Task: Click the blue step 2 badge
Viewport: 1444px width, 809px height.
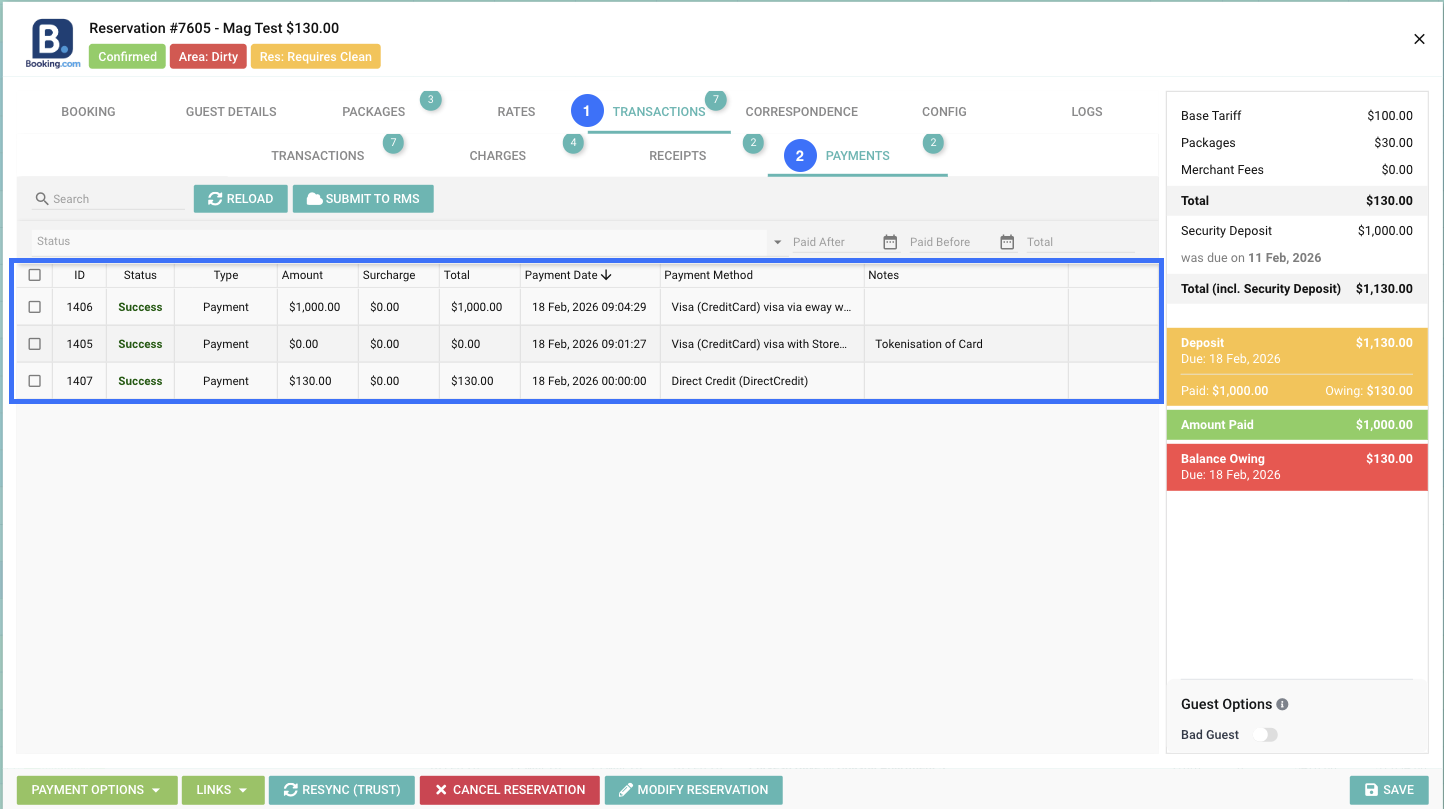Action: (x=800, y=156)
